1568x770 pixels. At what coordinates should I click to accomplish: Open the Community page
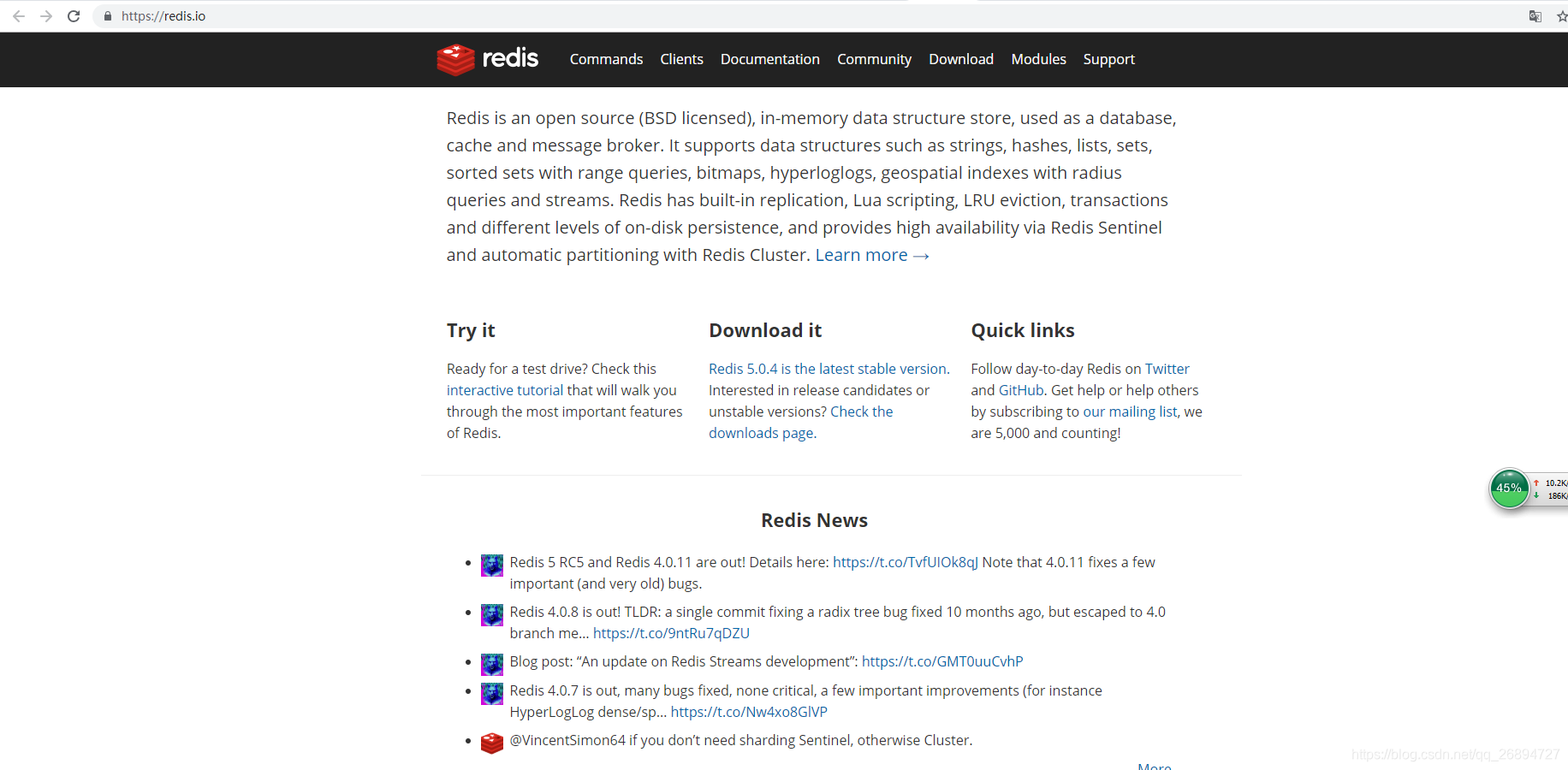pyautogui.click(x=874, y=59)
